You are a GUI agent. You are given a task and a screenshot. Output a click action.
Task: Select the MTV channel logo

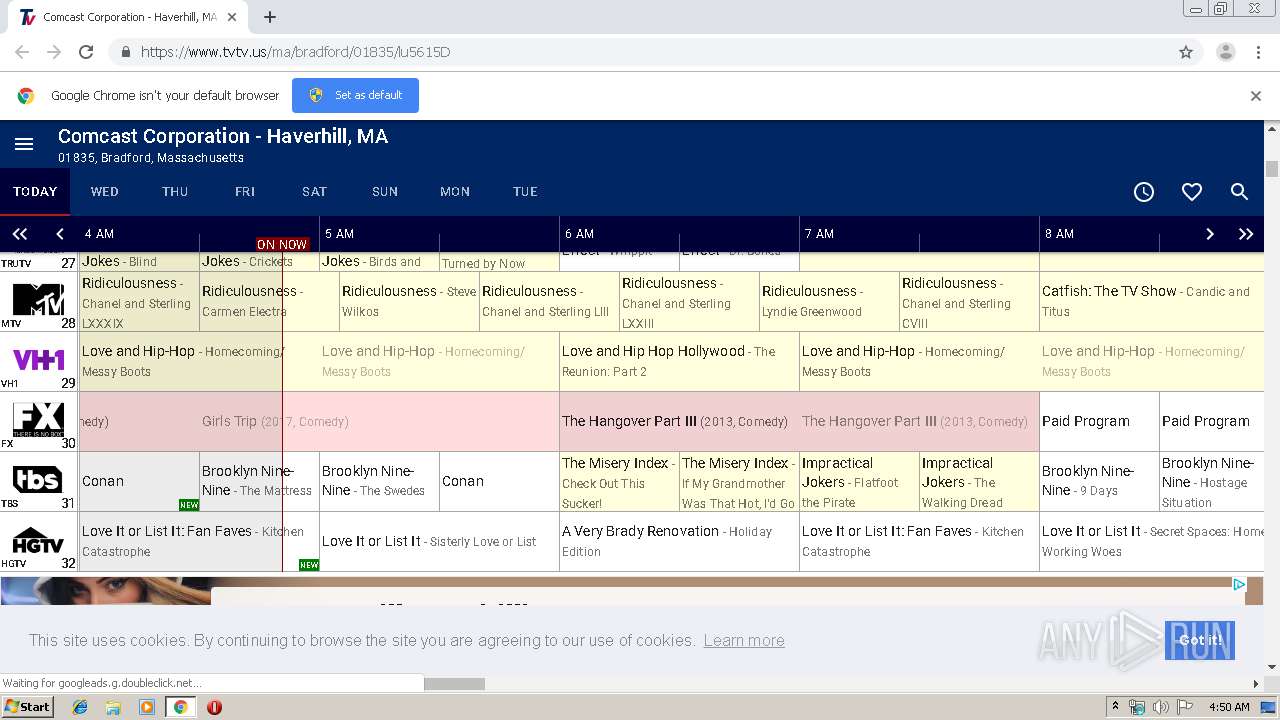pos(38,300)
